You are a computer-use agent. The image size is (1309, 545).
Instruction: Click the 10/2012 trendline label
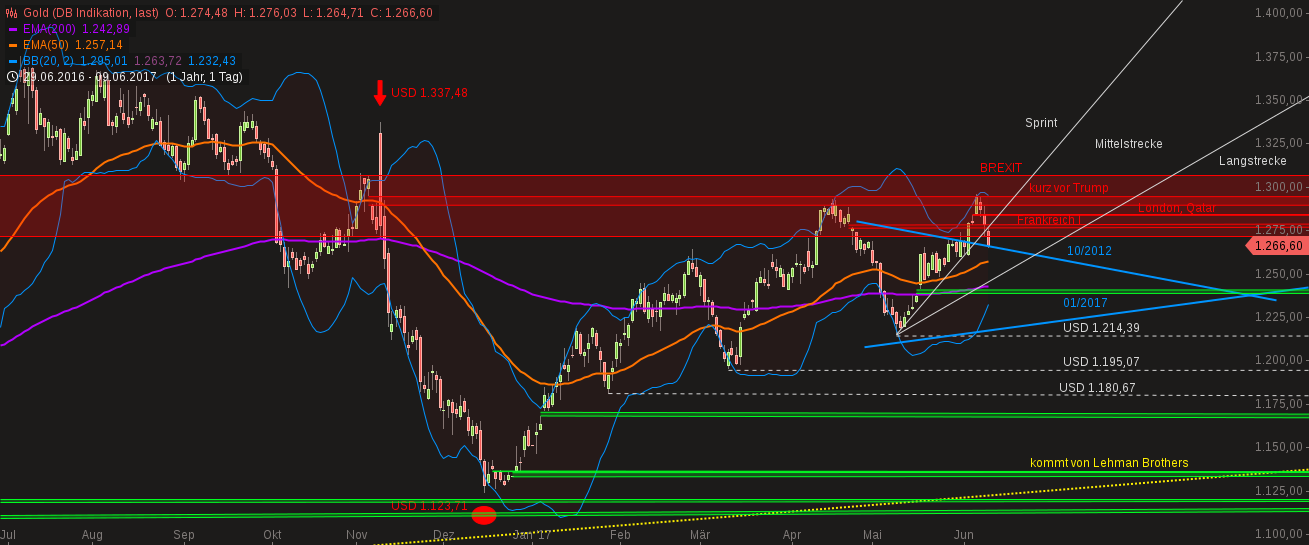[x=1089, y=251]
